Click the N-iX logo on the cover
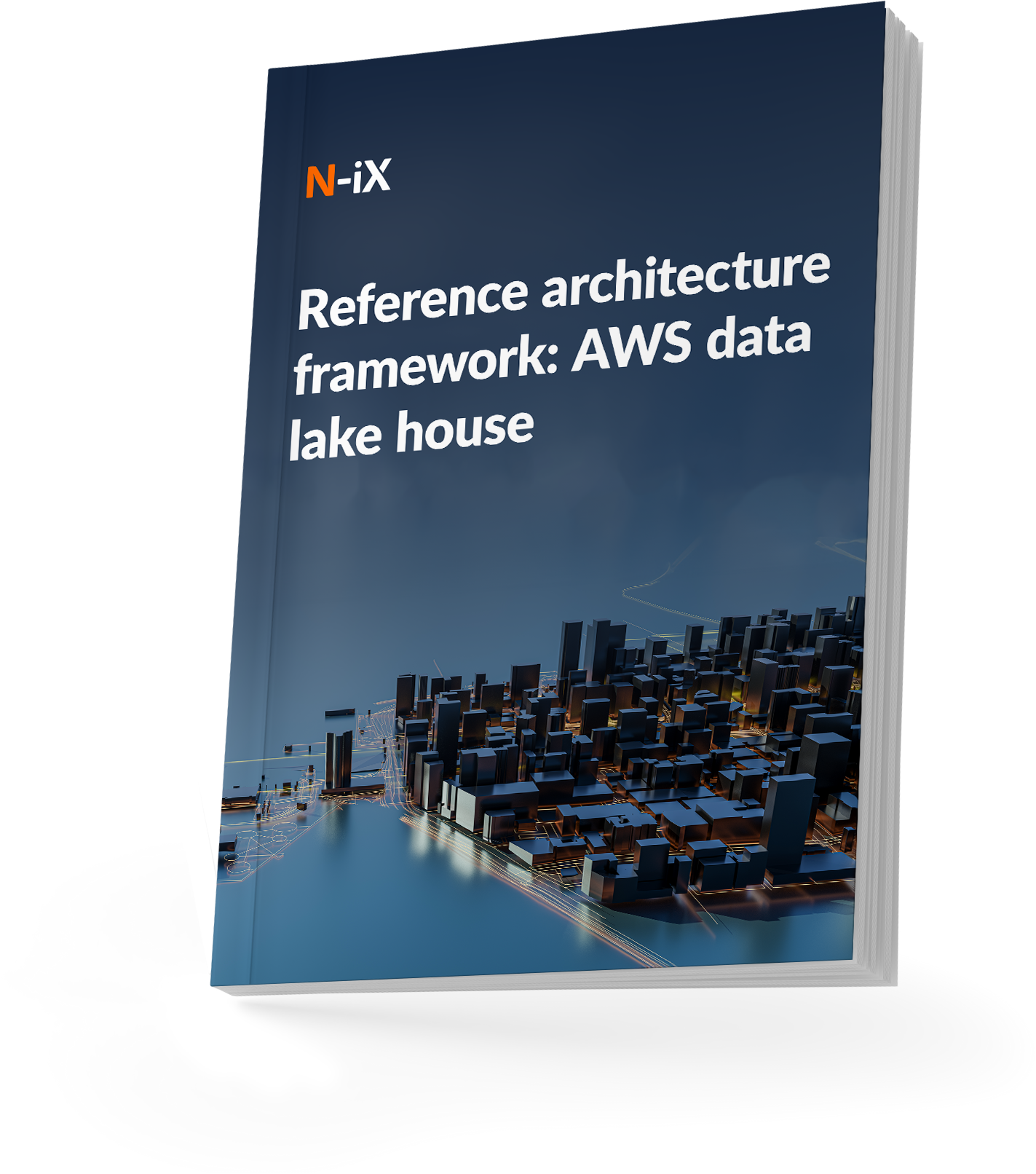Image resolution: width=1036 pixels, height=1174 pixels. tap(348, 178)
